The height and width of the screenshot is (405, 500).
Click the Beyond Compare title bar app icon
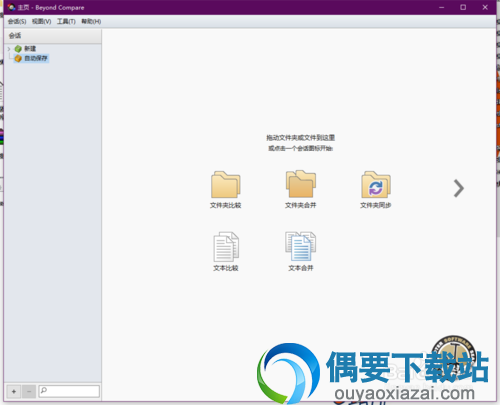pos(11,7)
